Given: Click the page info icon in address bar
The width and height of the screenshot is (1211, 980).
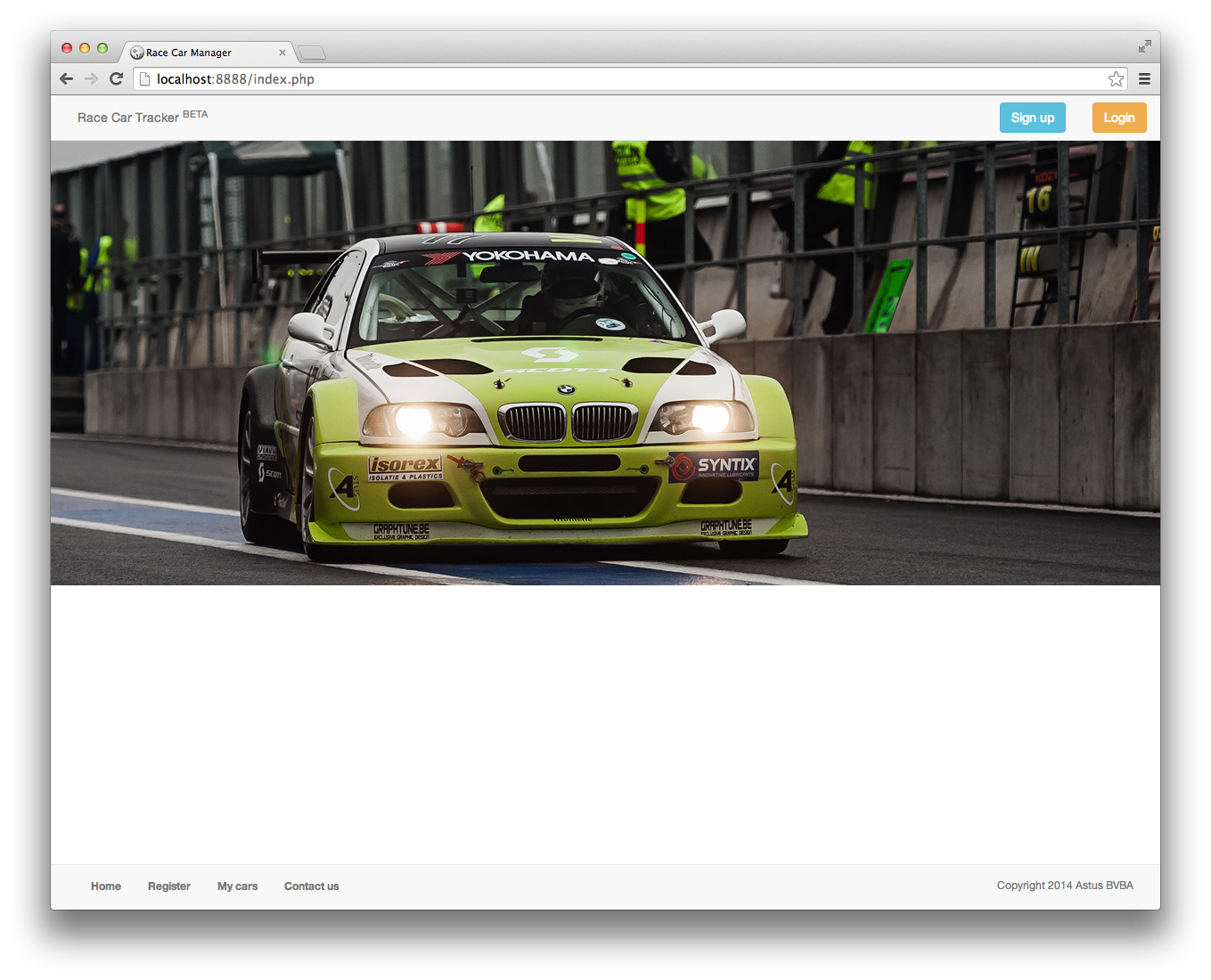Looking at the screenshot, I should pyautogui.click(x=145, y=79).
